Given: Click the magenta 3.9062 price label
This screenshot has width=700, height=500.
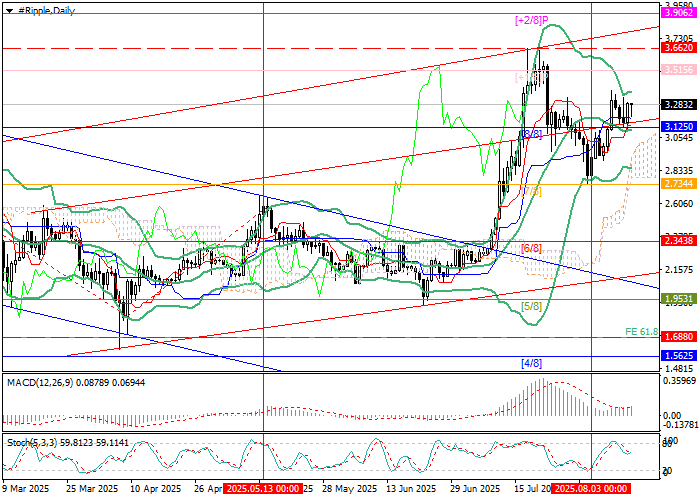Looking at the screenshot, I should point(677,17).
